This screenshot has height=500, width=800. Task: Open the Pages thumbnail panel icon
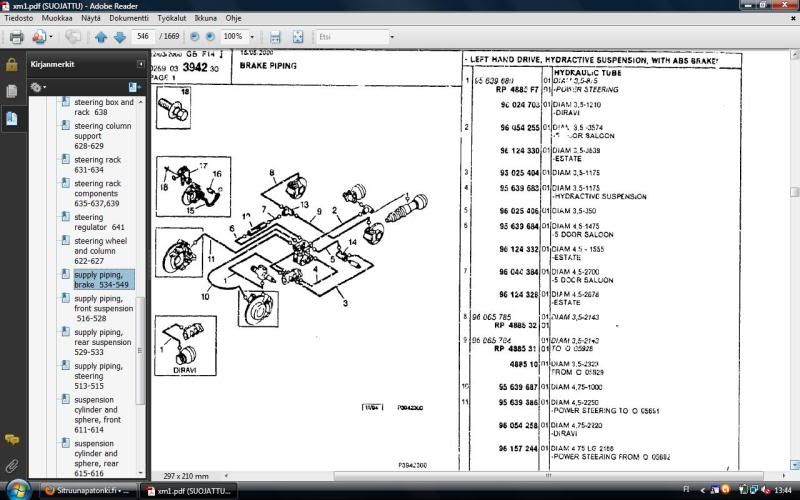(x=12, y=91)
